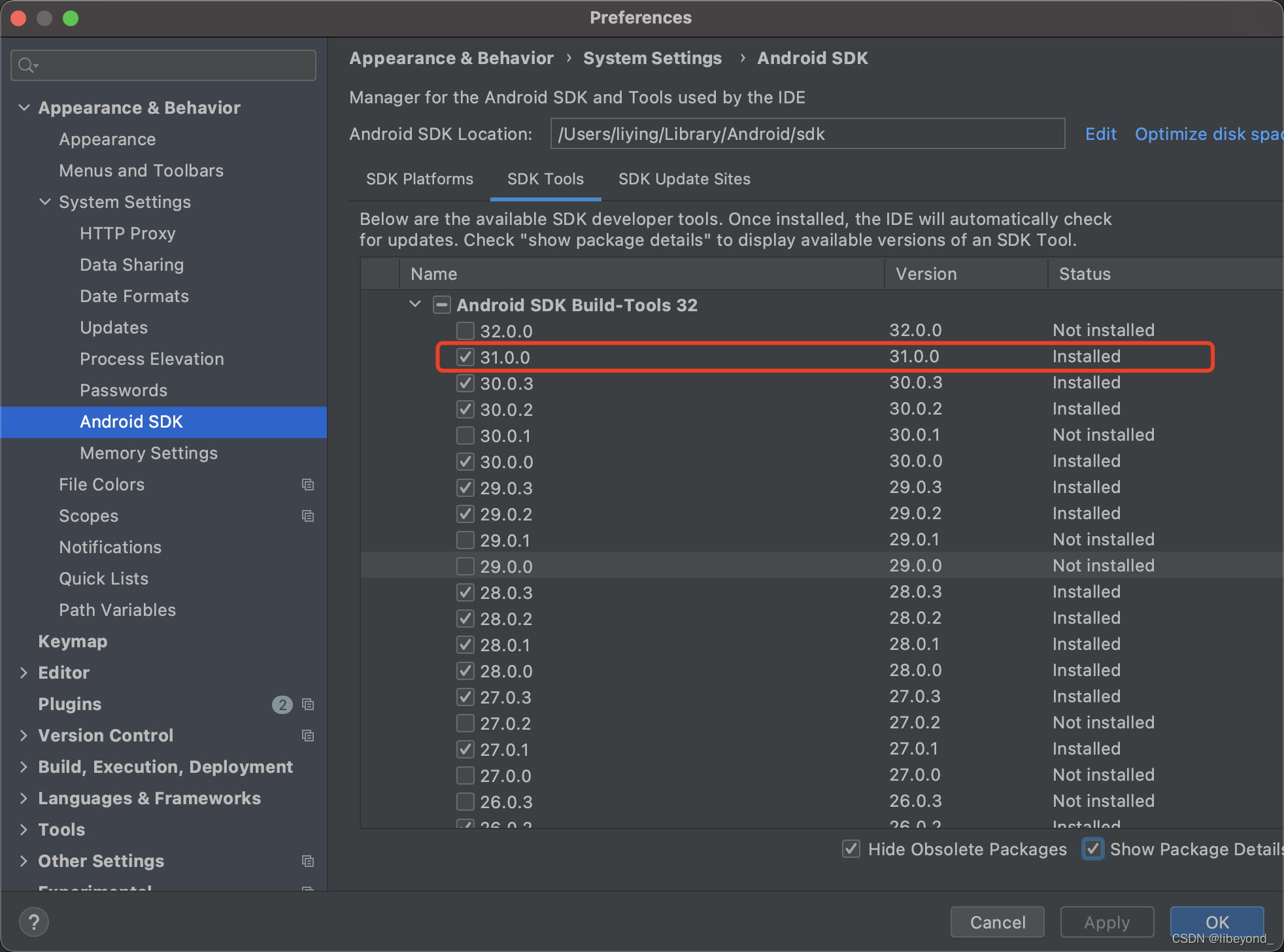The width and height of the screenshot is (1284, 952).
Task: Collapse the System Settings tree section
Action: [44, 201]
